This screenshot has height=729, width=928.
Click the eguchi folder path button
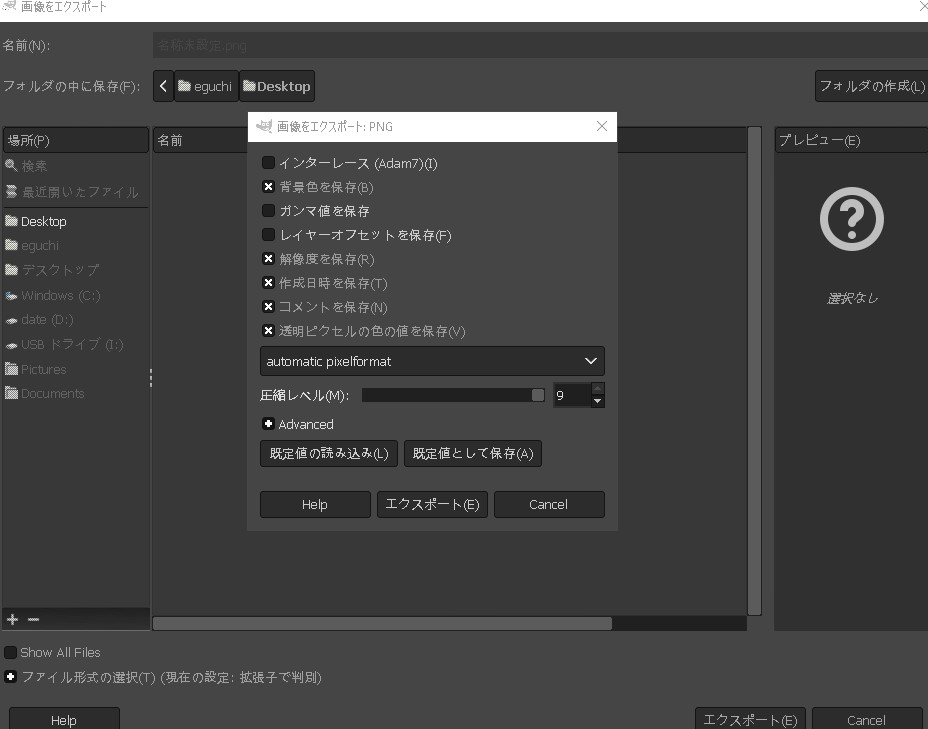click(x=206, y=86)
